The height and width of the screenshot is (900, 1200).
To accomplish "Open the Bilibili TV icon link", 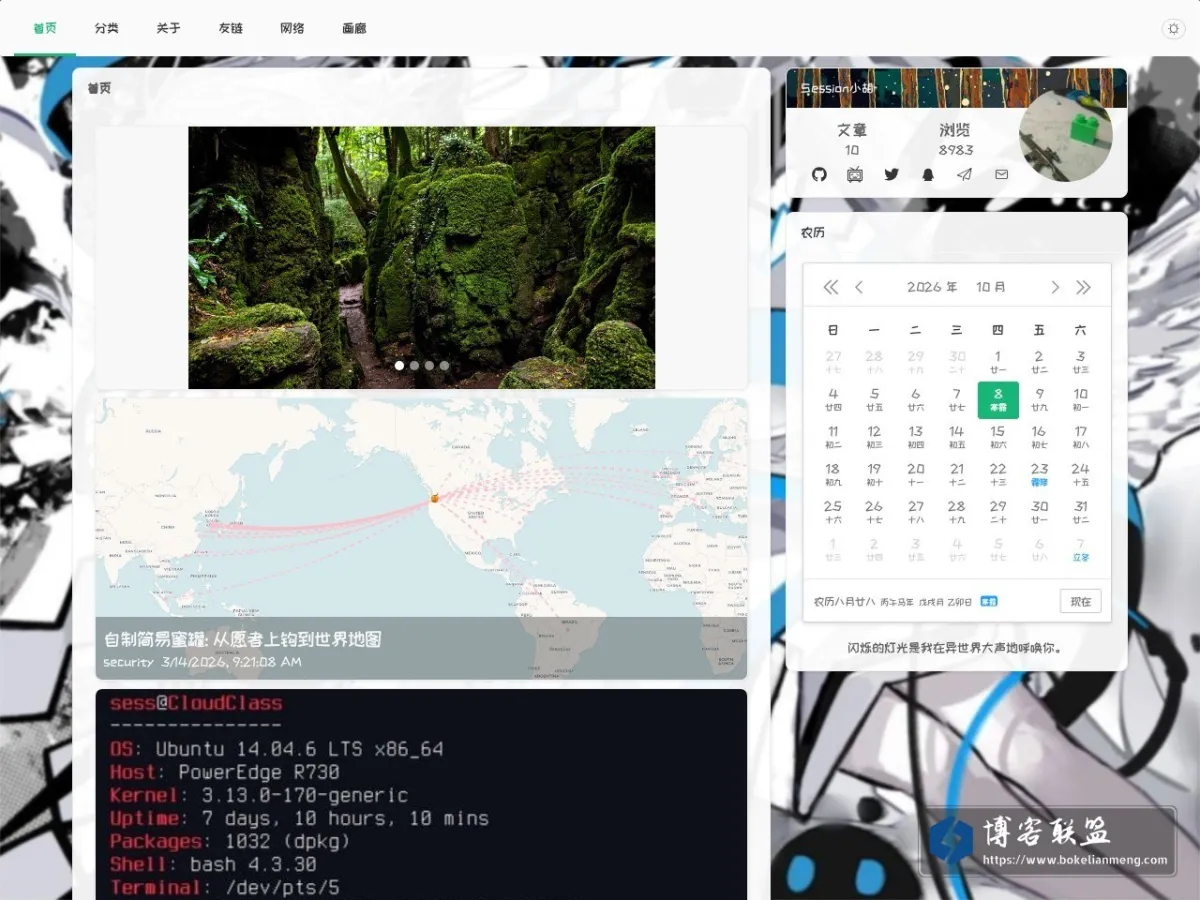I will coord(855,174).
